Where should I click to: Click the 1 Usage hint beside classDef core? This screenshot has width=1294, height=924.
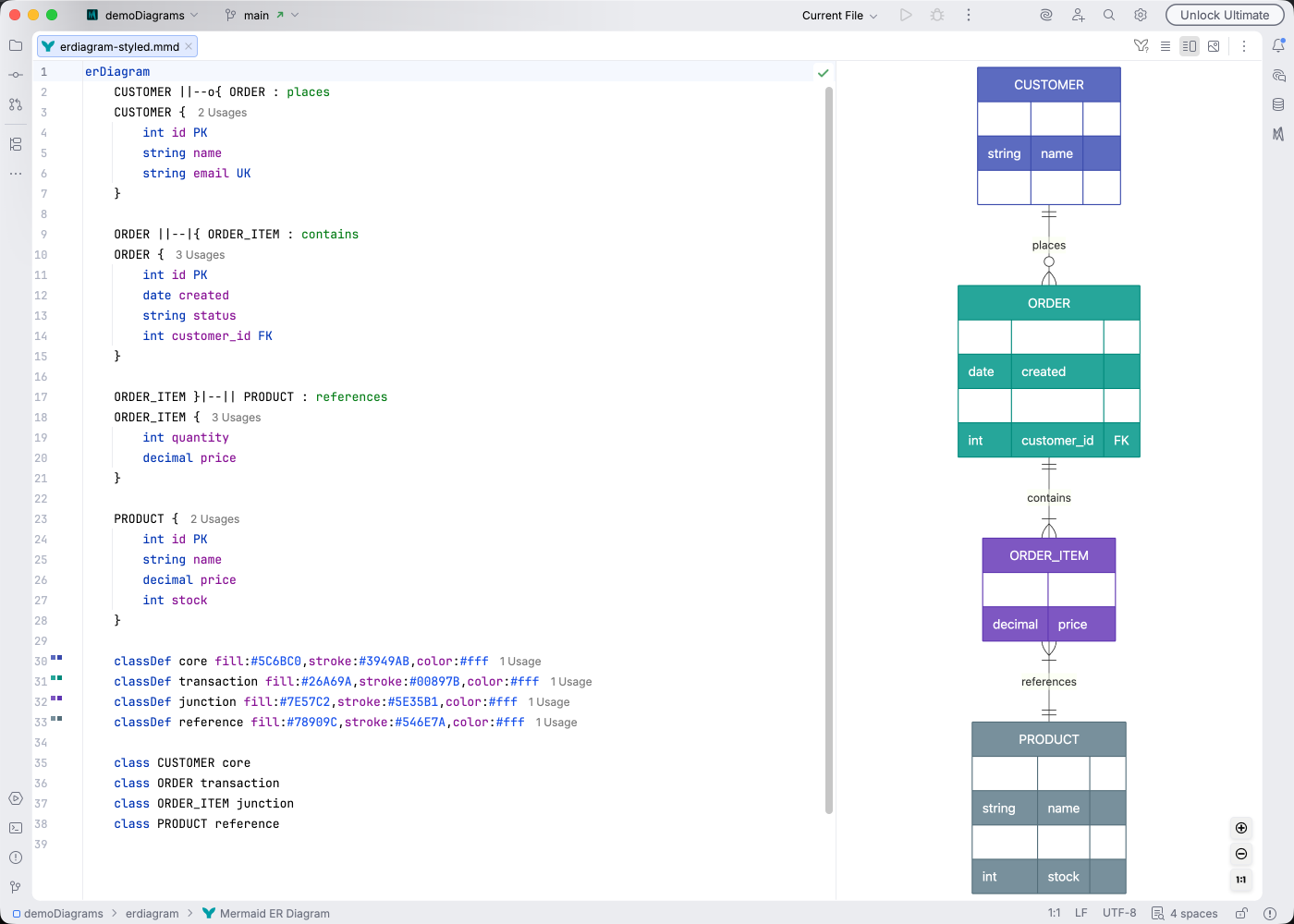[x=519, y=661]
